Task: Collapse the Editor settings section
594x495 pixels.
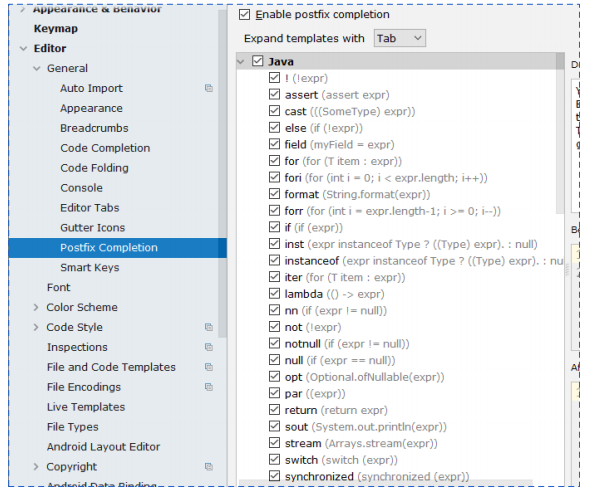Action: [23, 48]
